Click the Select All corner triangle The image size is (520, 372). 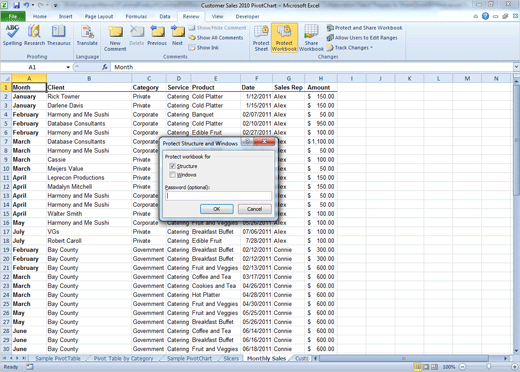click(6, 78)
